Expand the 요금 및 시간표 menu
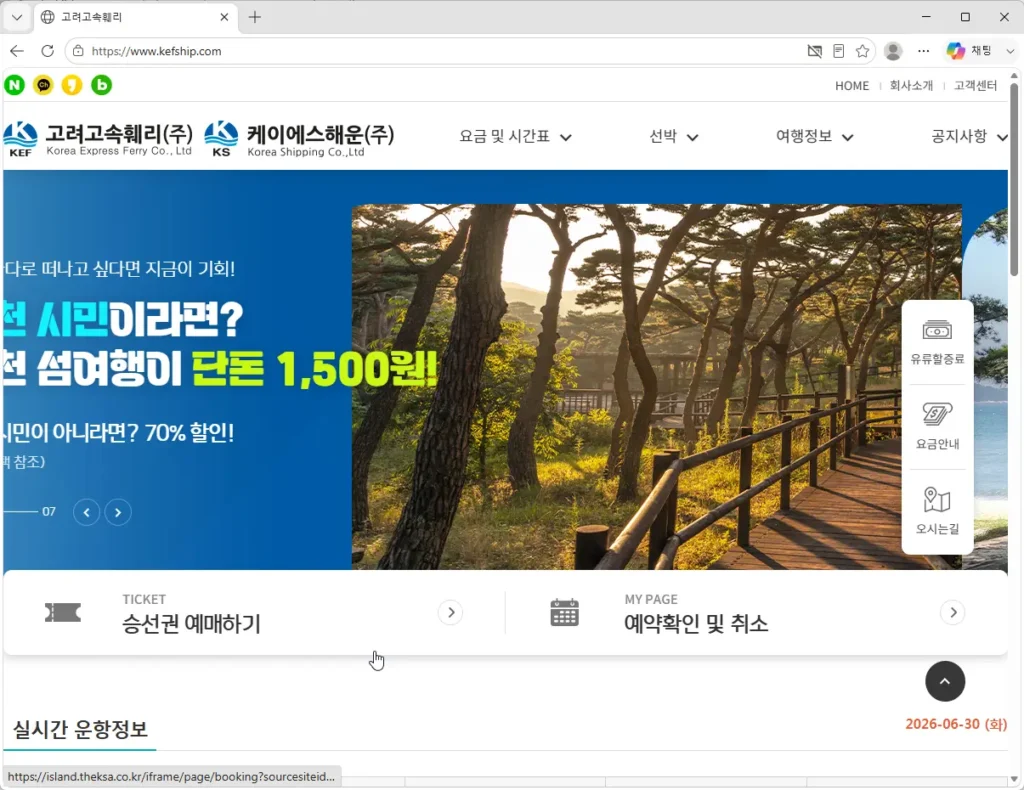 point(515,136)
